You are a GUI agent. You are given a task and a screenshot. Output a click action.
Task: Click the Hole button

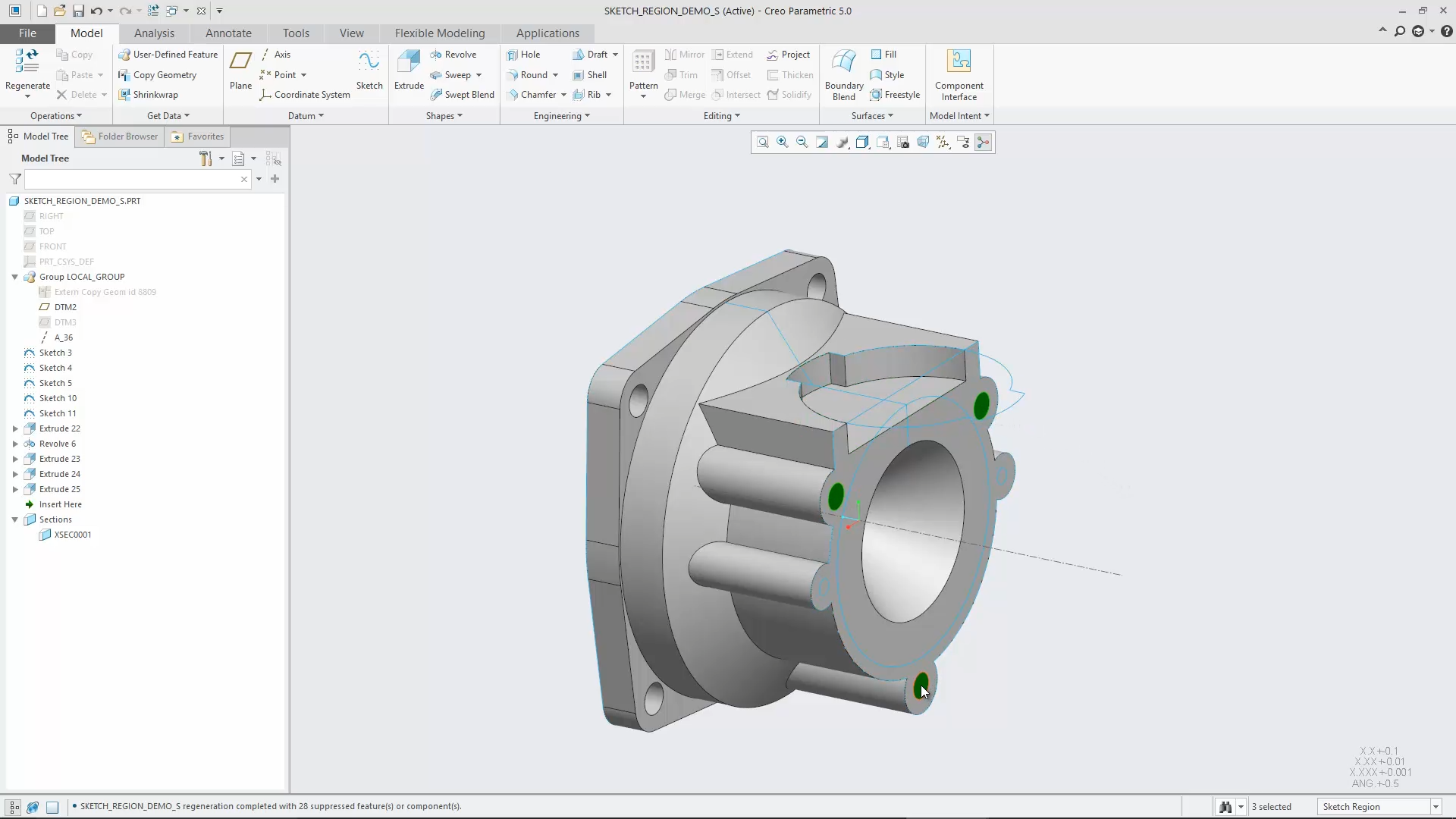[523, 55]
